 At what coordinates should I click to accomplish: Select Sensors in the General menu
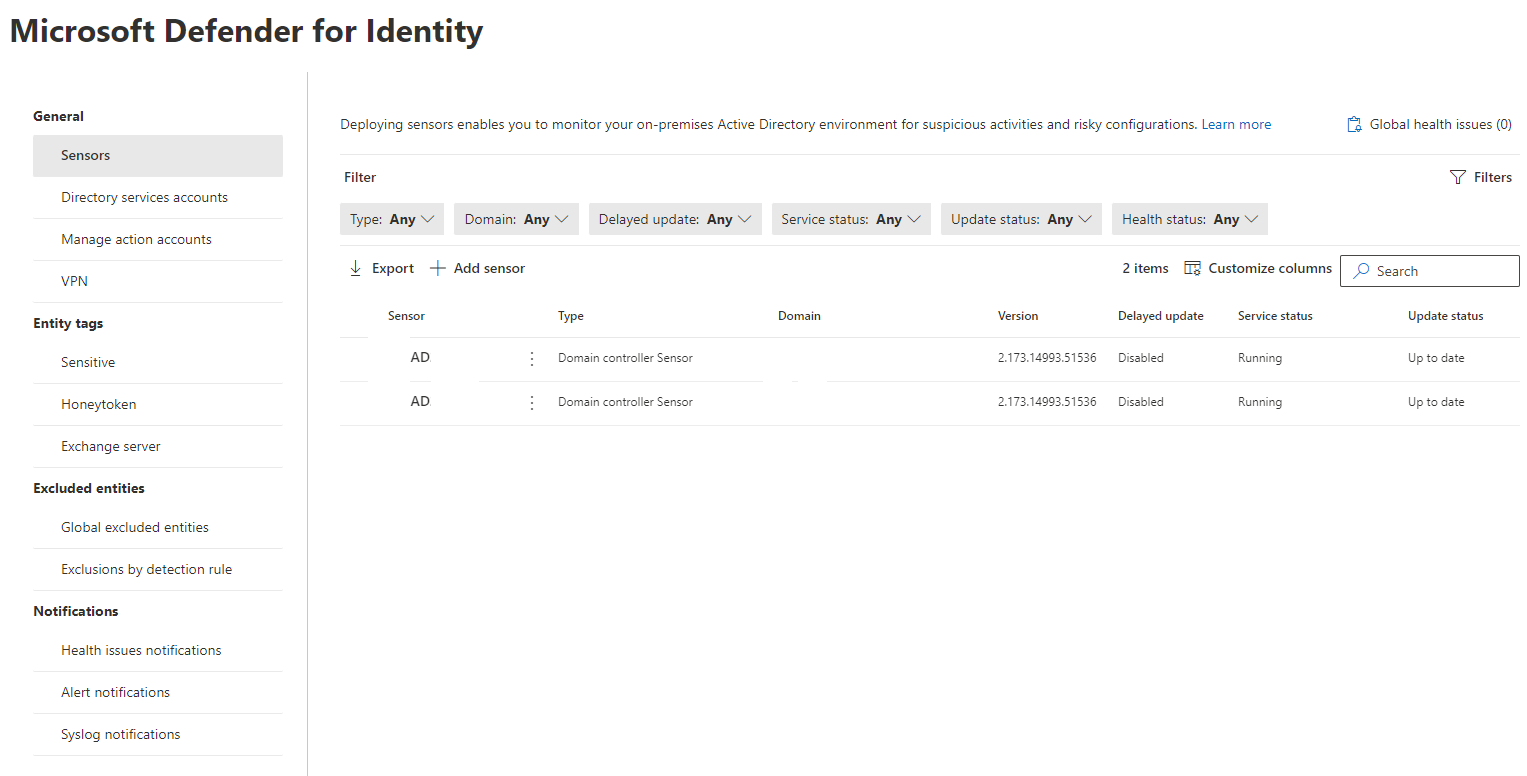pos(158,156)
